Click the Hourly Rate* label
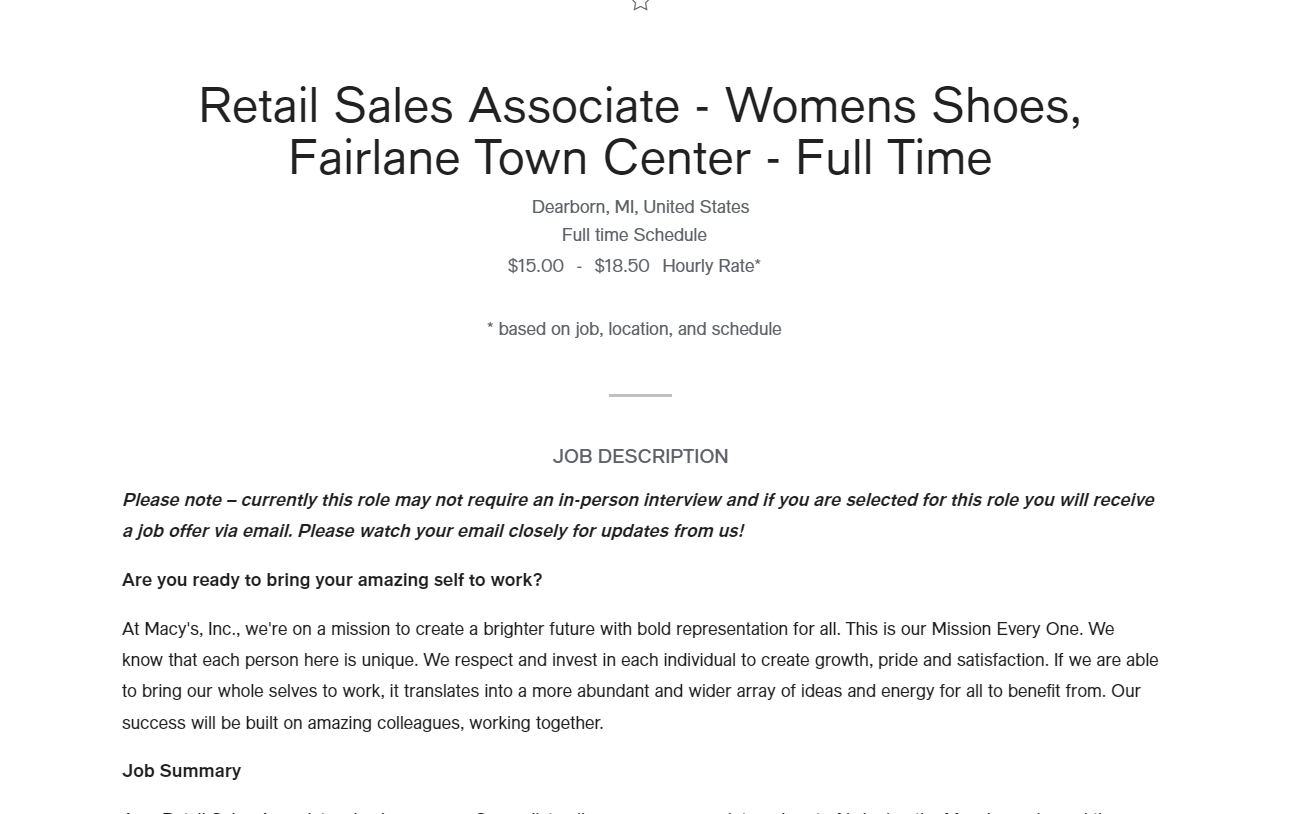The image size is (1294, 814). click(x=711, y=266)
